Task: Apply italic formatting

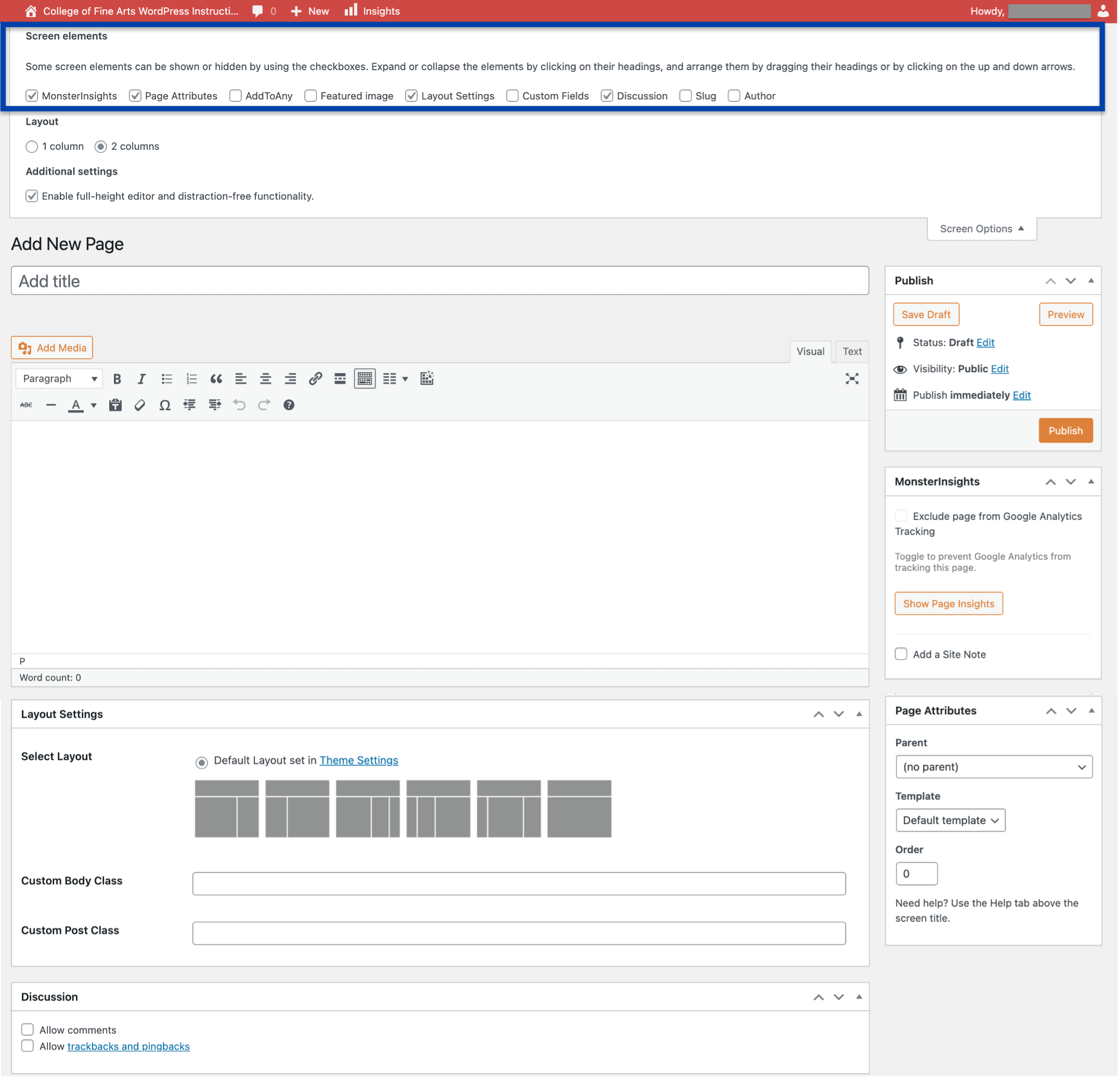Action: pyautogui.click(x=141, y=378)
